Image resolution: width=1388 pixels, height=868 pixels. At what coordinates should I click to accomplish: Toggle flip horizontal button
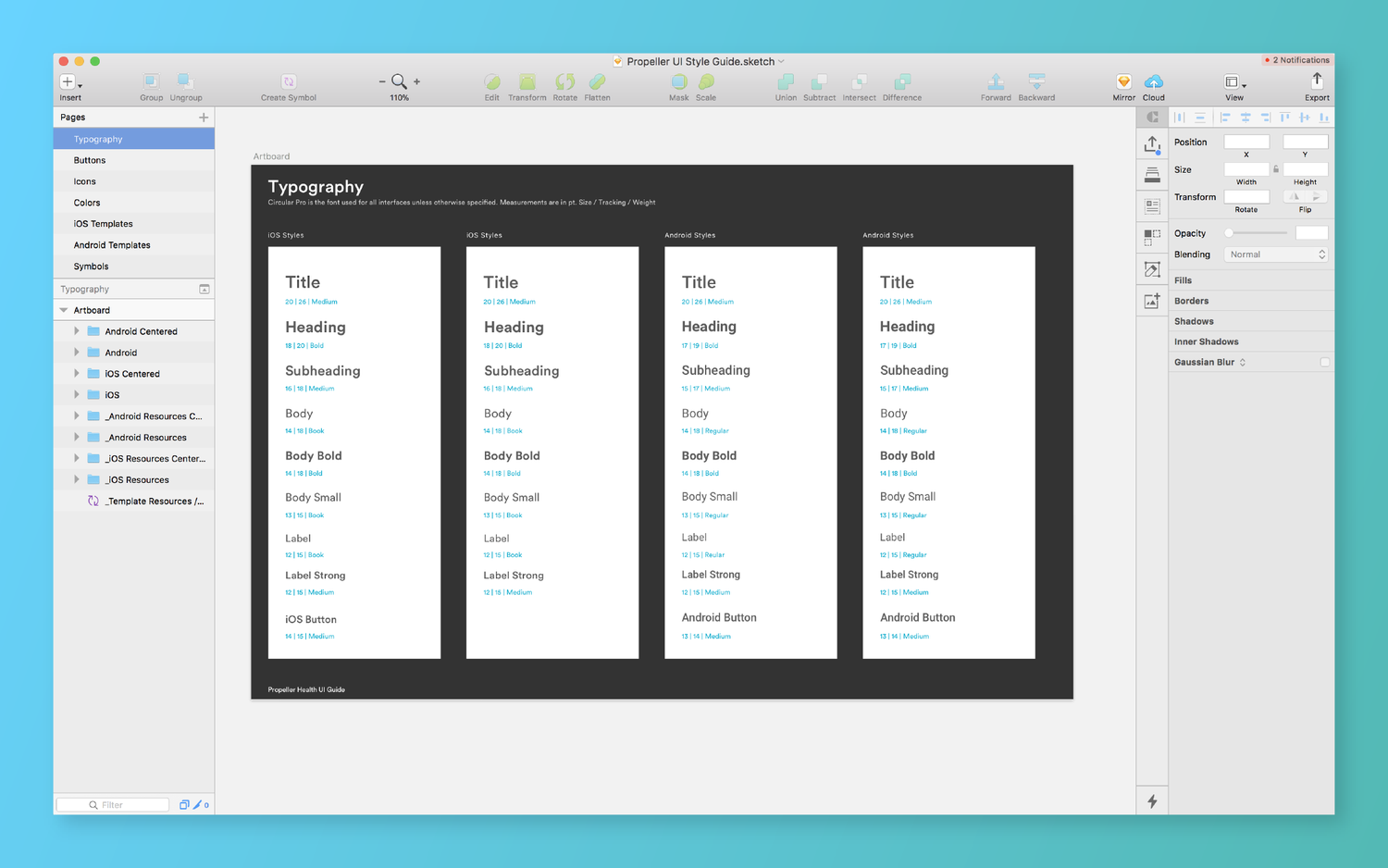(1295, 196)
